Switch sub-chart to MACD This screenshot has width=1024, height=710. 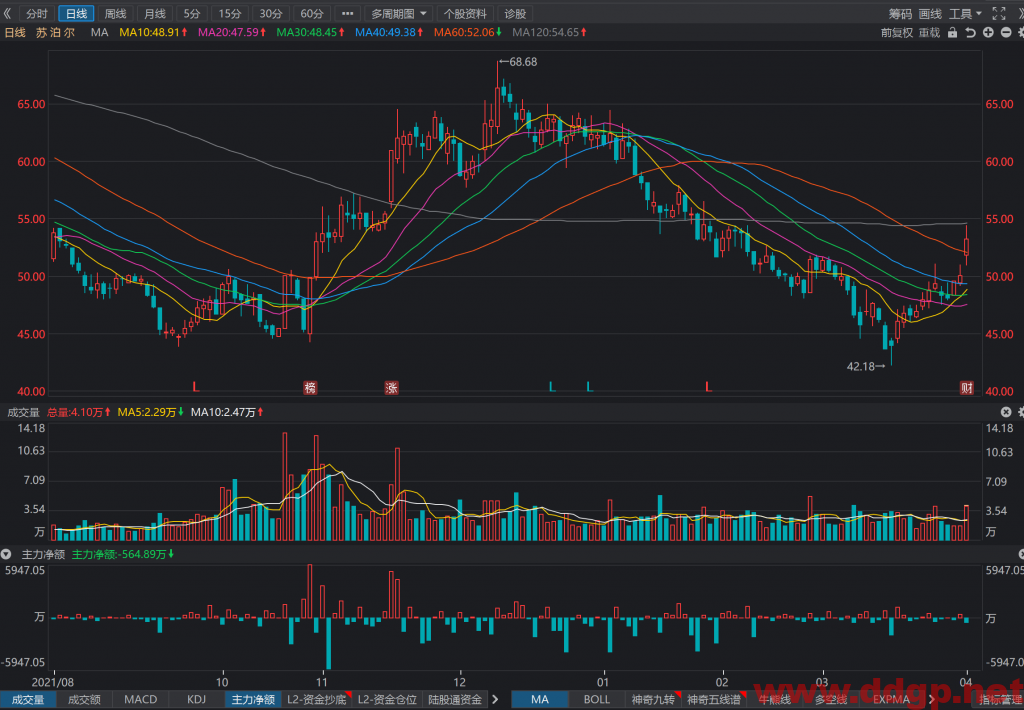[x=140, y=700]
